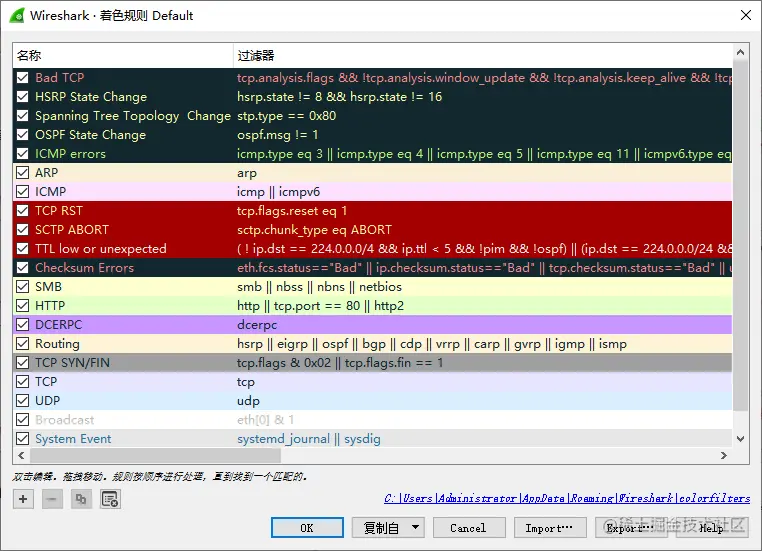This screenshot has height=551, width=762.
Task: Toggle Spanning Tree Topology Change checkbox
Action: pyautogui.click(x=22, y=116)
